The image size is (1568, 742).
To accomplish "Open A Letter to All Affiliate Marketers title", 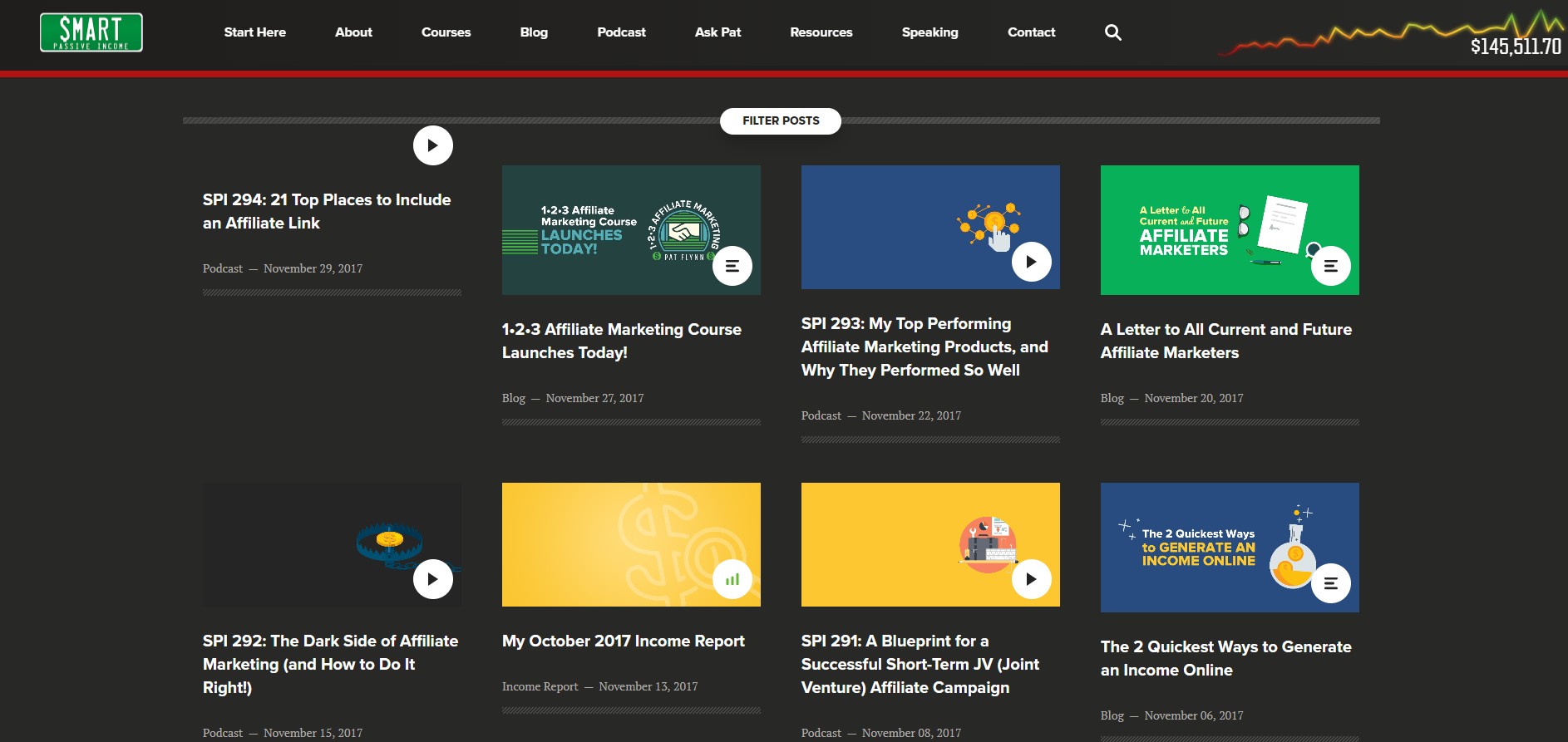I will coord(1226,341).
